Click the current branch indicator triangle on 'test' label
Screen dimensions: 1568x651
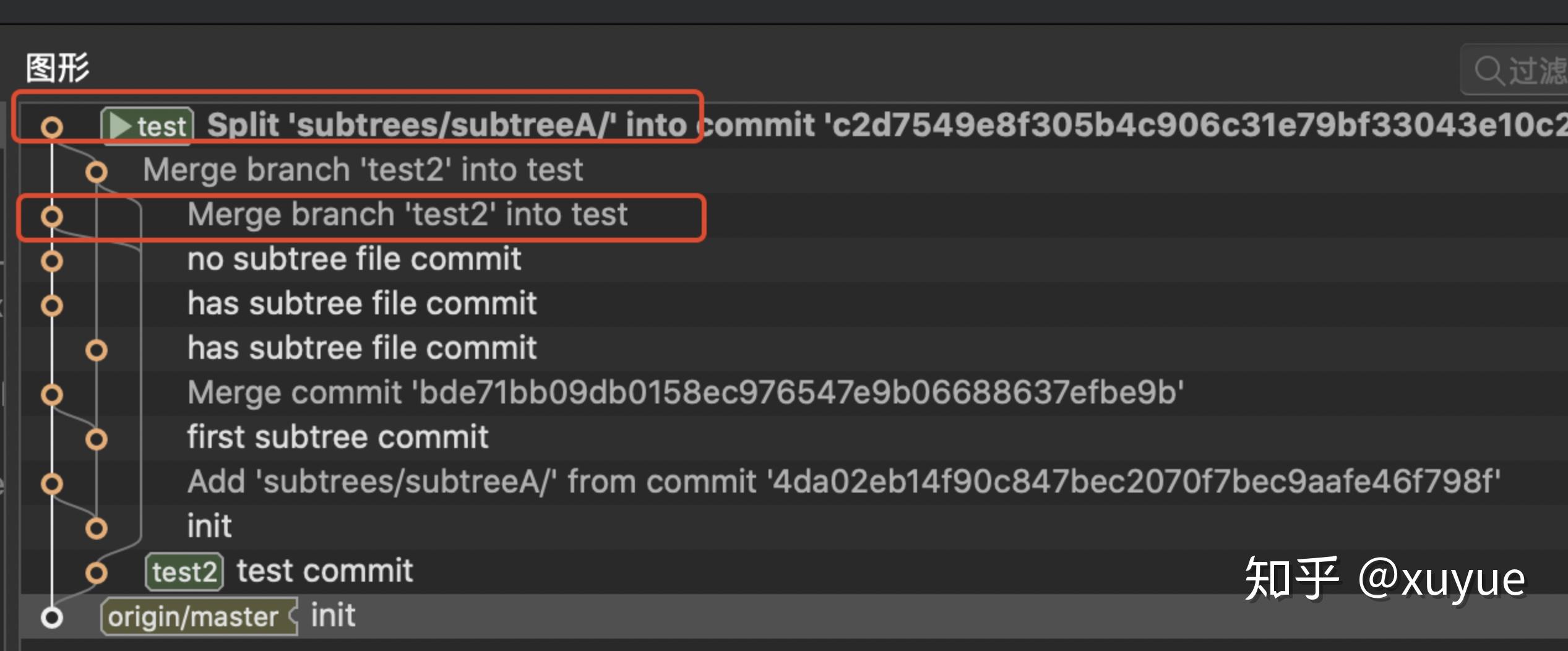click(x=121, y=126)
